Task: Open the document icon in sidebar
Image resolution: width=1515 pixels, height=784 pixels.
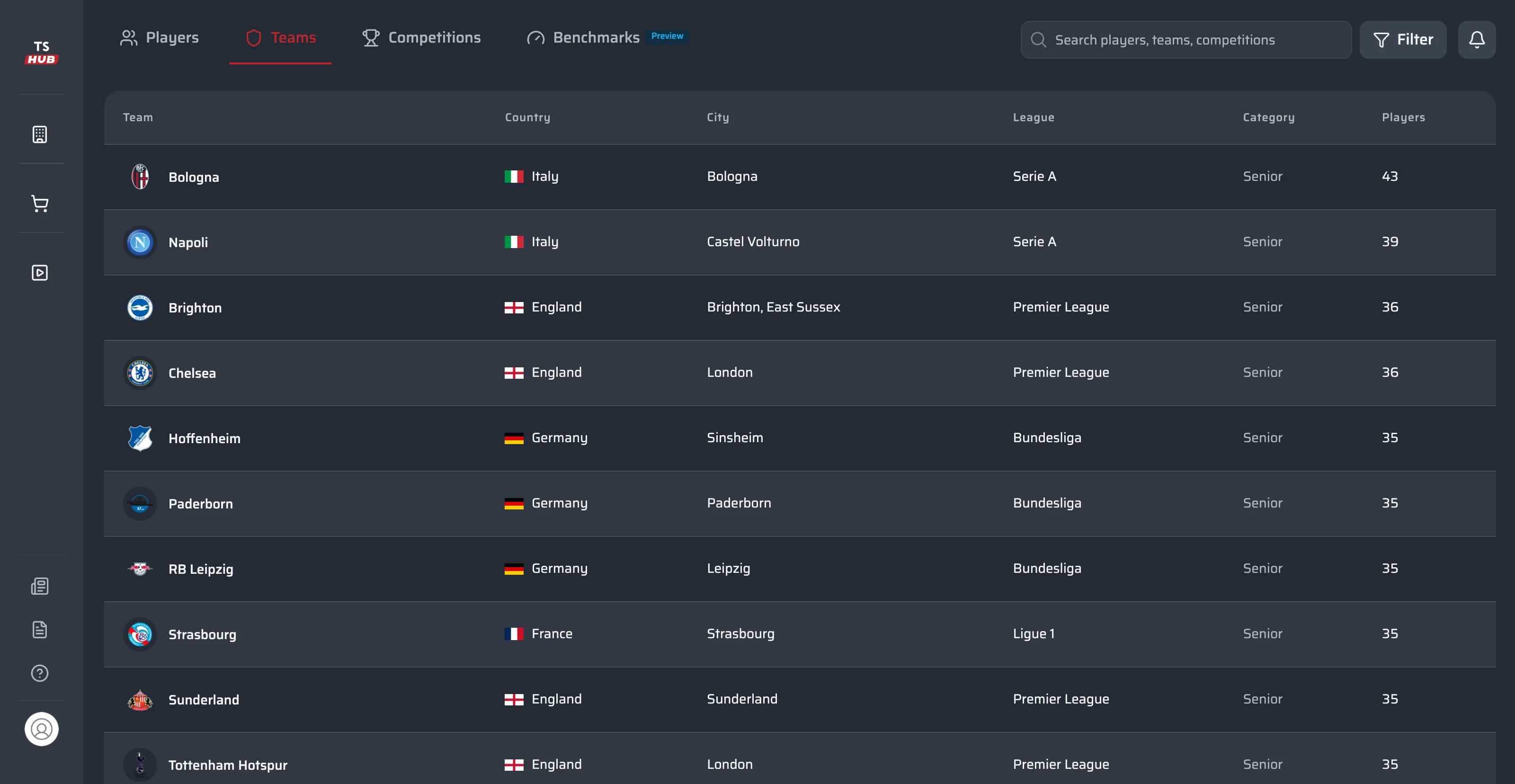Action: [x=39, y=629]
